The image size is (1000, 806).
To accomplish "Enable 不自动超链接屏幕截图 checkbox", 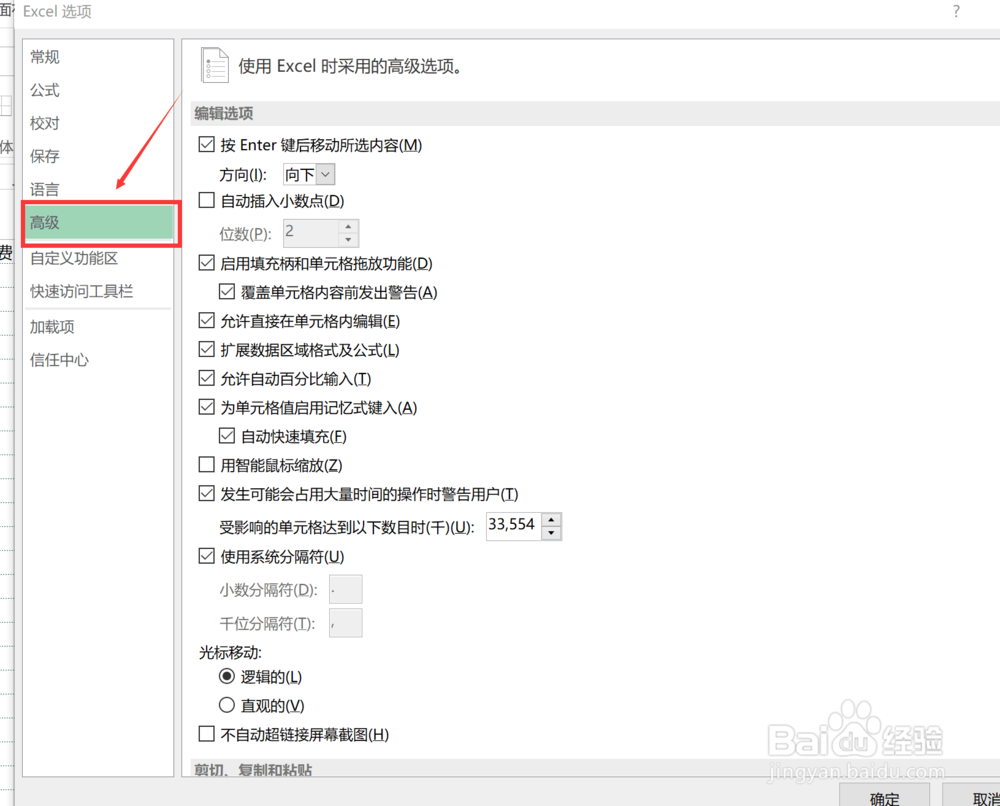I will point(207,734).
